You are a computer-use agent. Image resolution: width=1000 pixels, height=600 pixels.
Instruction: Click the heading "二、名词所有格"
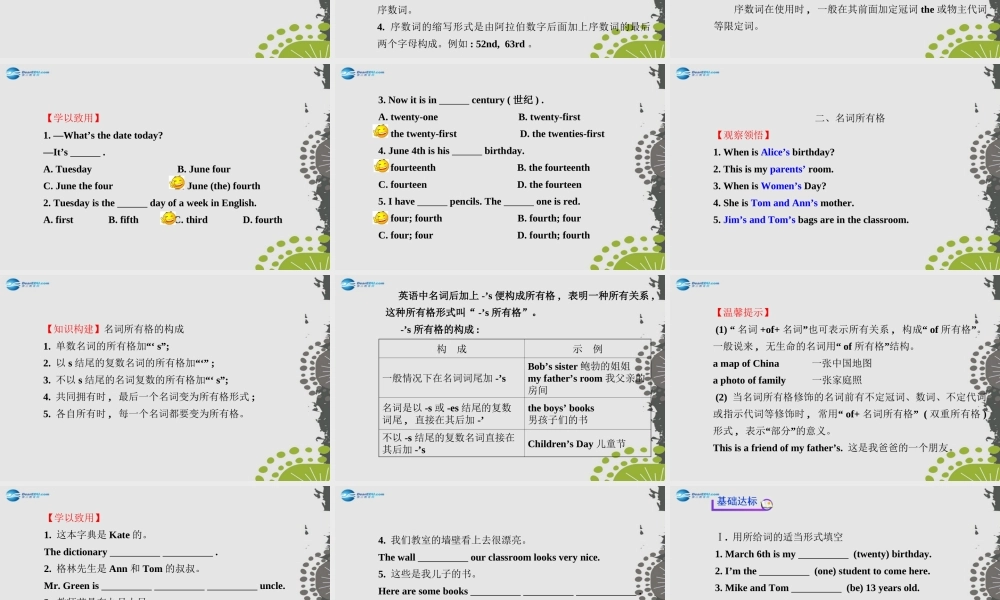coord(849,118)
